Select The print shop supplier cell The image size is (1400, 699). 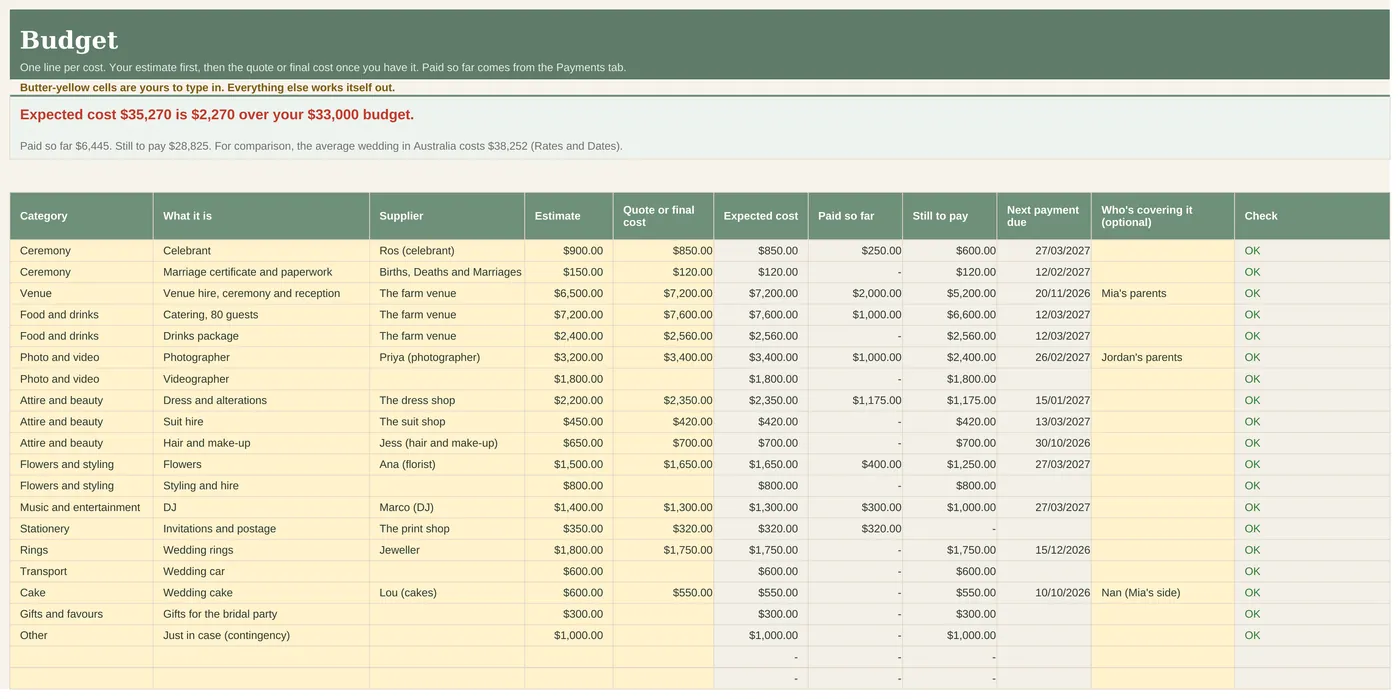click(x=447, y=529)
